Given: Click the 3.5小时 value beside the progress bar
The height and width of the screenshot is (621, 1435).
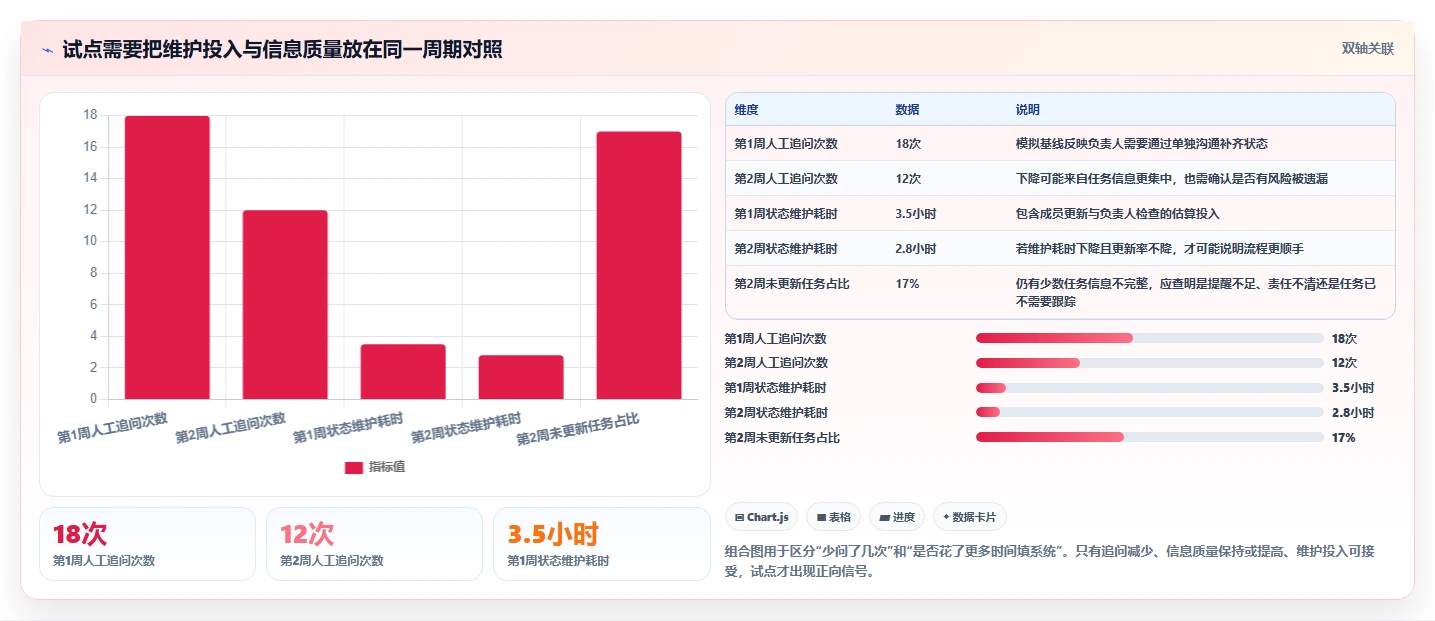Looking at the screenshot, I should tap(1353, 388).
